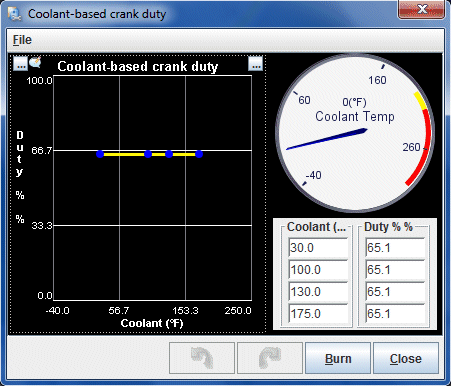Click the Coolant Temp gauge needle

pyautogui.click(x=327, y=139)
